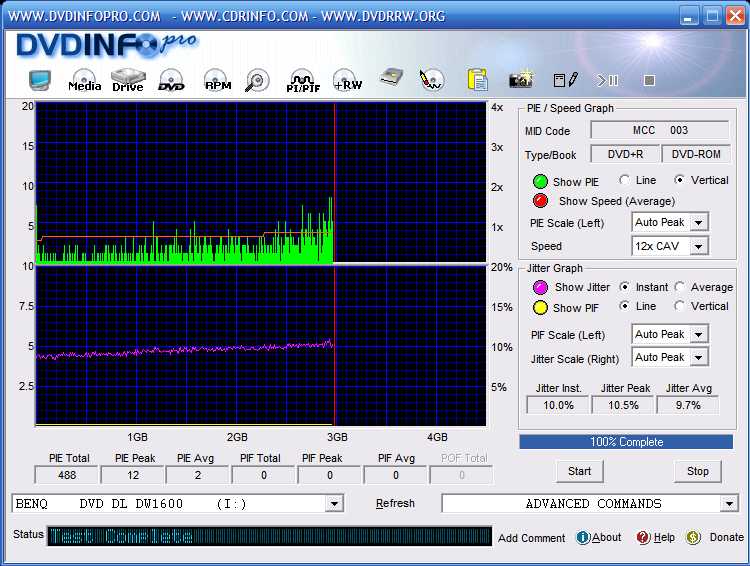The width and height of the screenshot is (750, 566).
Task: Click the +RW toolbar icon
Action: [347, 80]
